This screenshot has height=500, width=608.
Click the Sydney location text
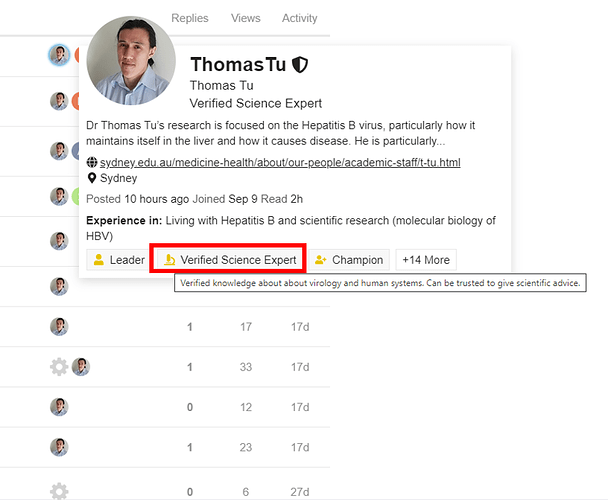click(119, 178)
